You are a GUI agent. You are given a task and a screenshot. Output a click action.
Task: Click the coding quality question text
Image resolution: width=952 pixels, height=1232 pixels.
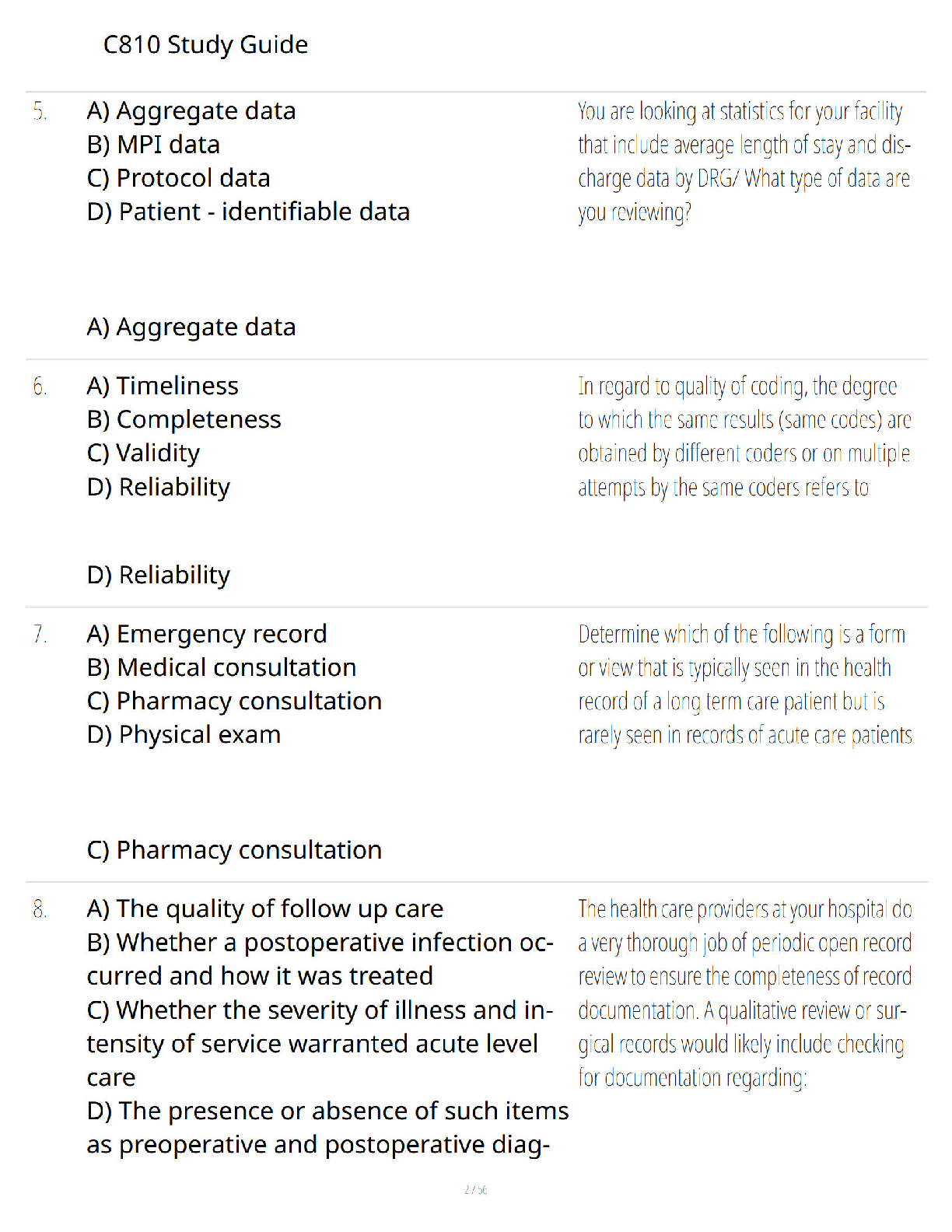744,437
